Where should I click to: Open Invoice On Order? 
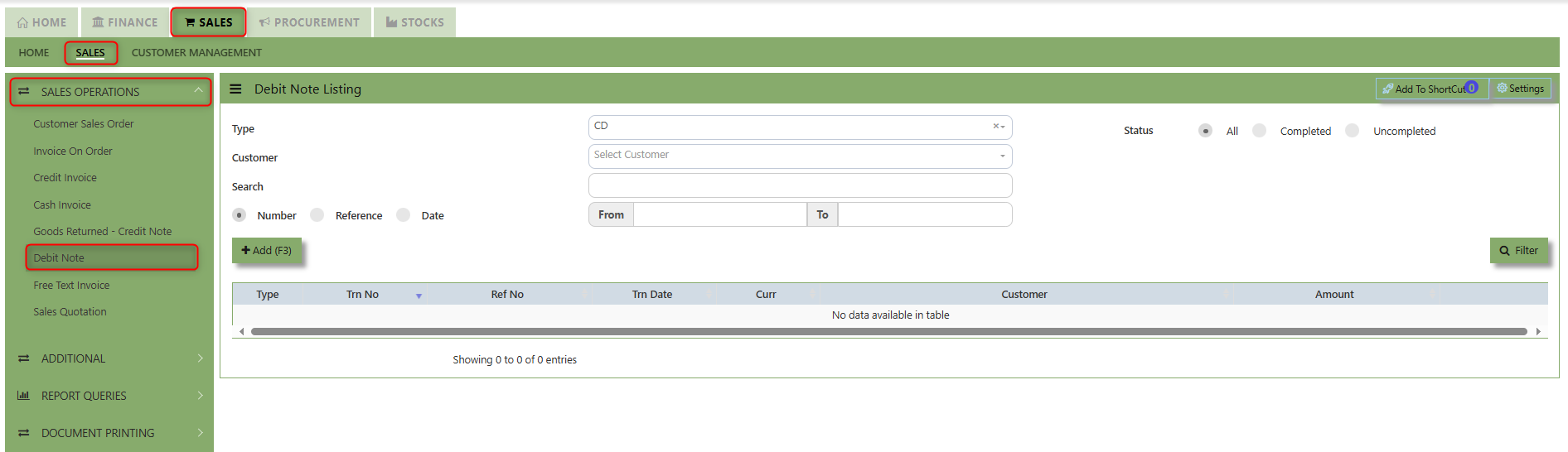pyautogui.click(x=73, y=151)
